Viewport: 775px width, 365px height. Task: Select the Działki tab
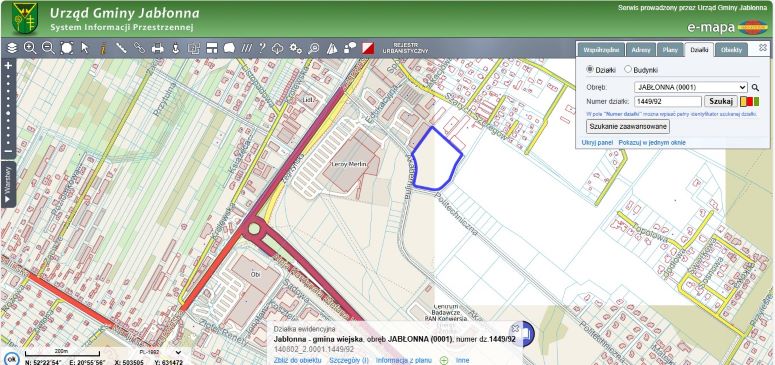coord(699,50)
